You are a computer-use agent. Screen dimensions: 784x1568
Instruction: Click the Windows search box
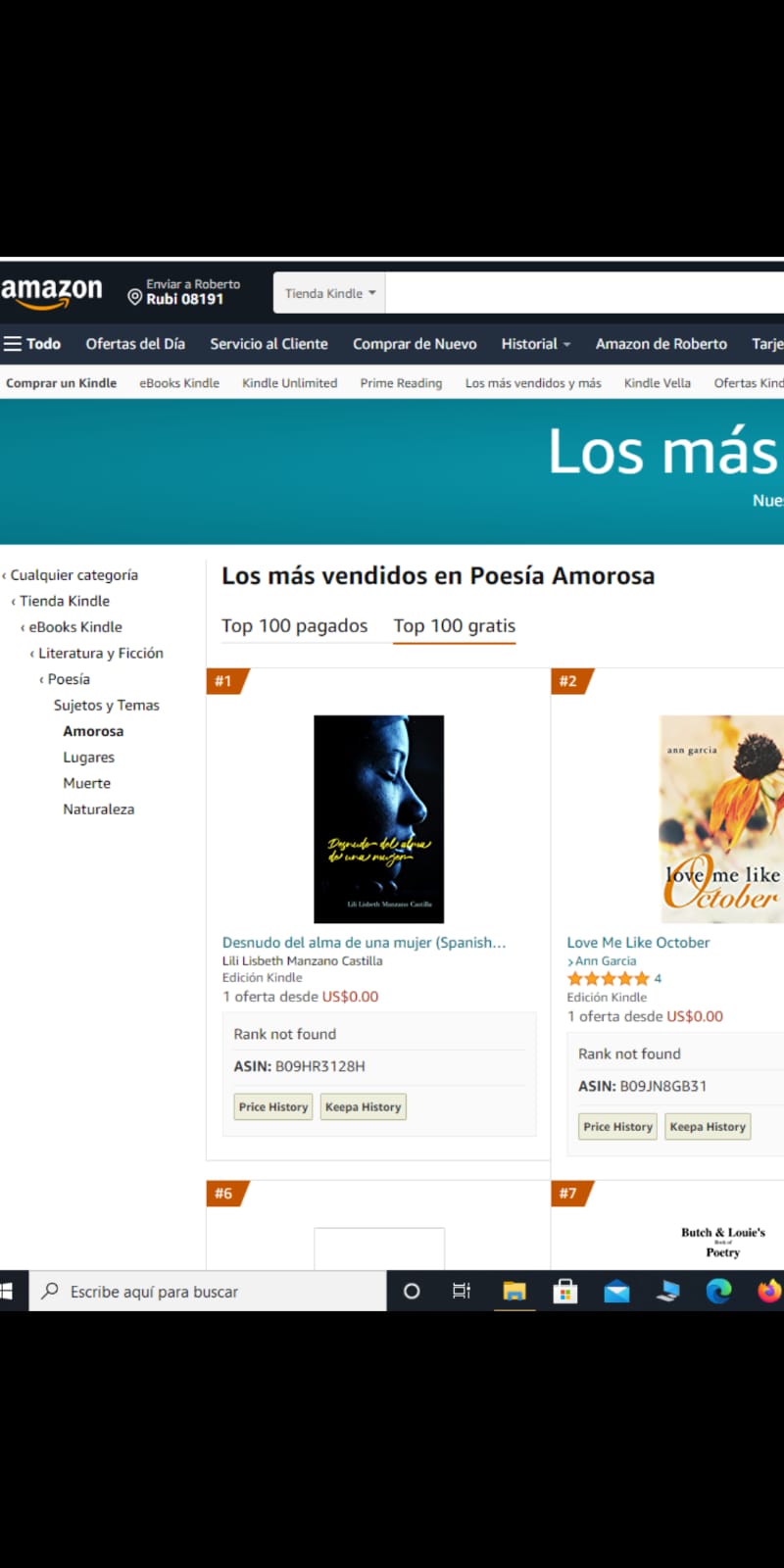tap(208, 1292)
